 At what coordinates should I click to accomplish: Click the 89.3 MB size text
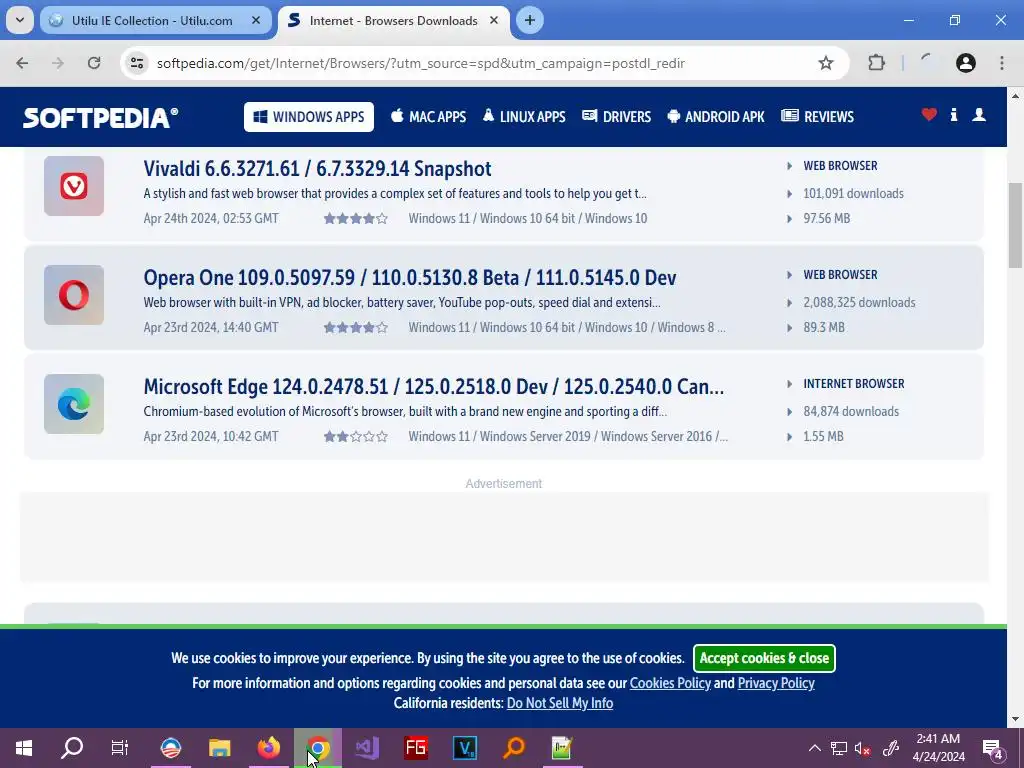pos(824,328)
